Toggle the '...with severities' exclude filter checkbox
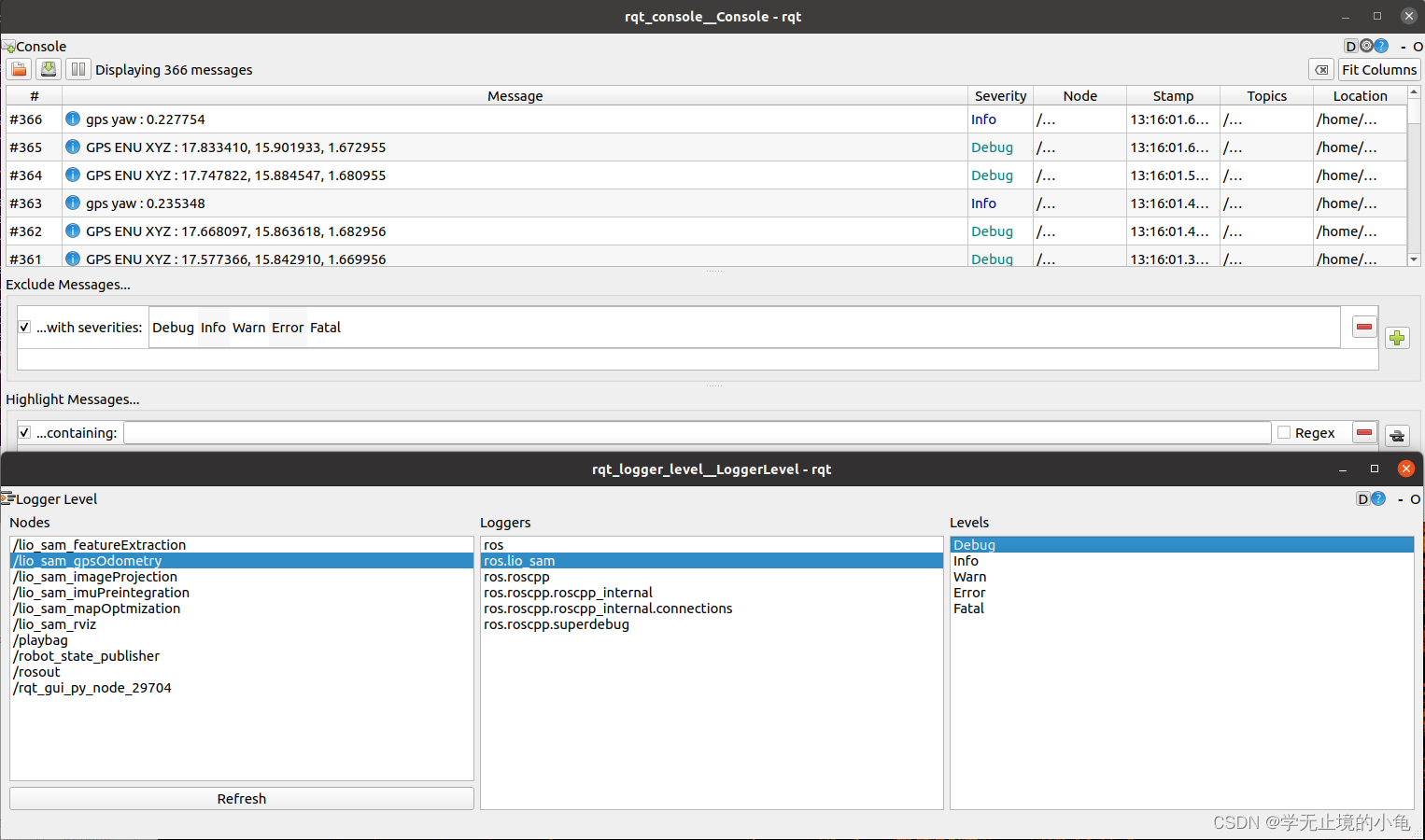1425x840 pixels. click(x=24, y=327)
